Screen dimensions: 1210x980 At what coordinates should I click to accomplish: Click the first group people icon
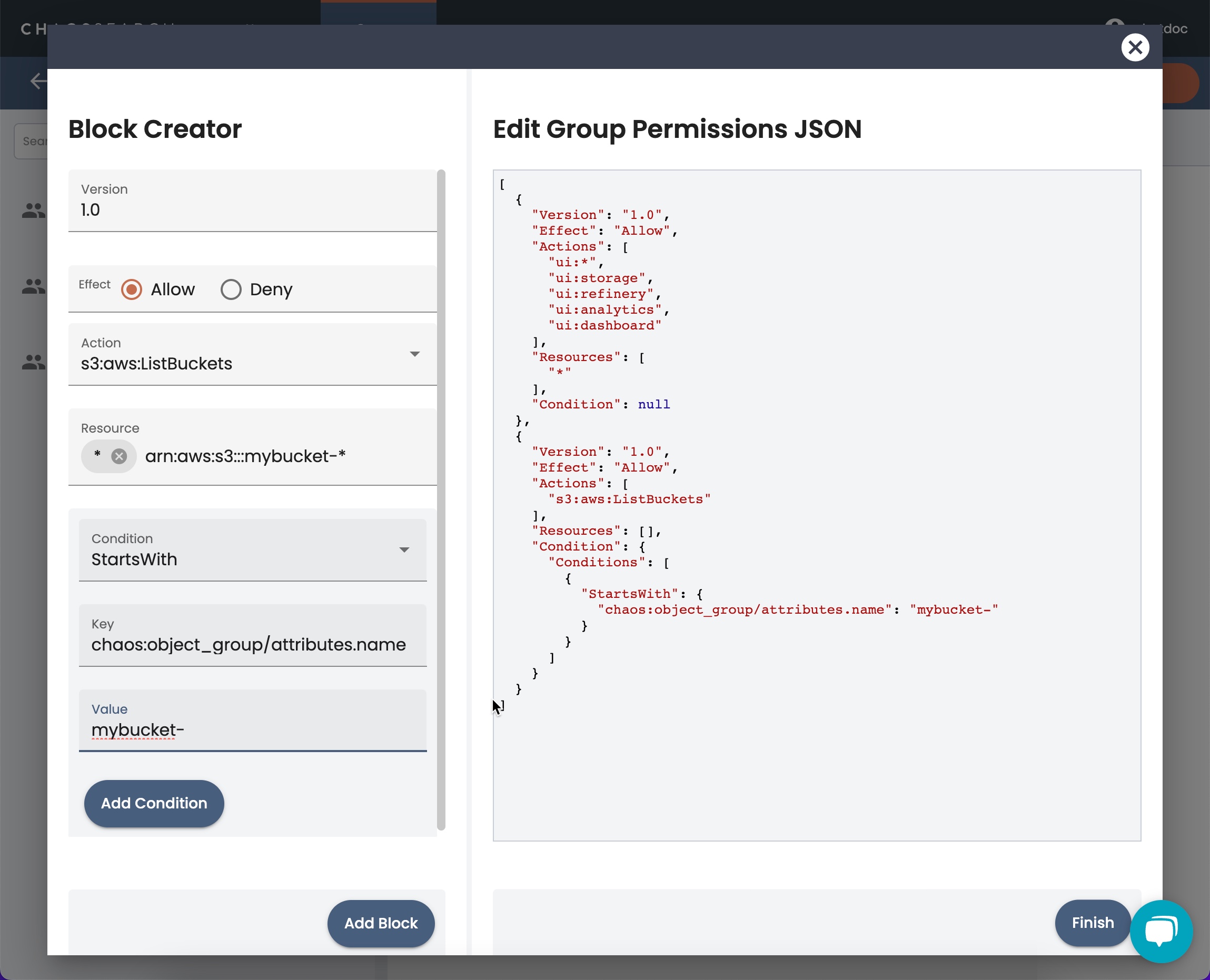[x=33, y=211]
